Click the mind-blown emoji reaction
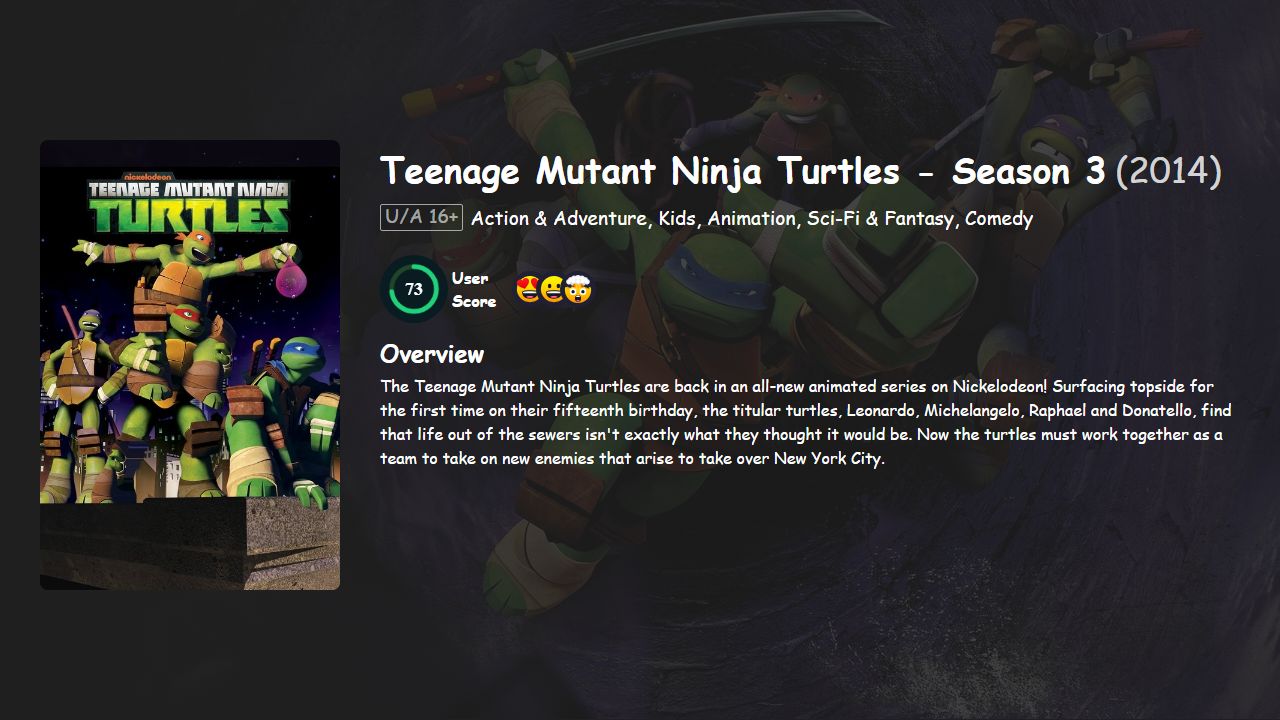This screenshot has width=1280, height=720. (578, 289)
